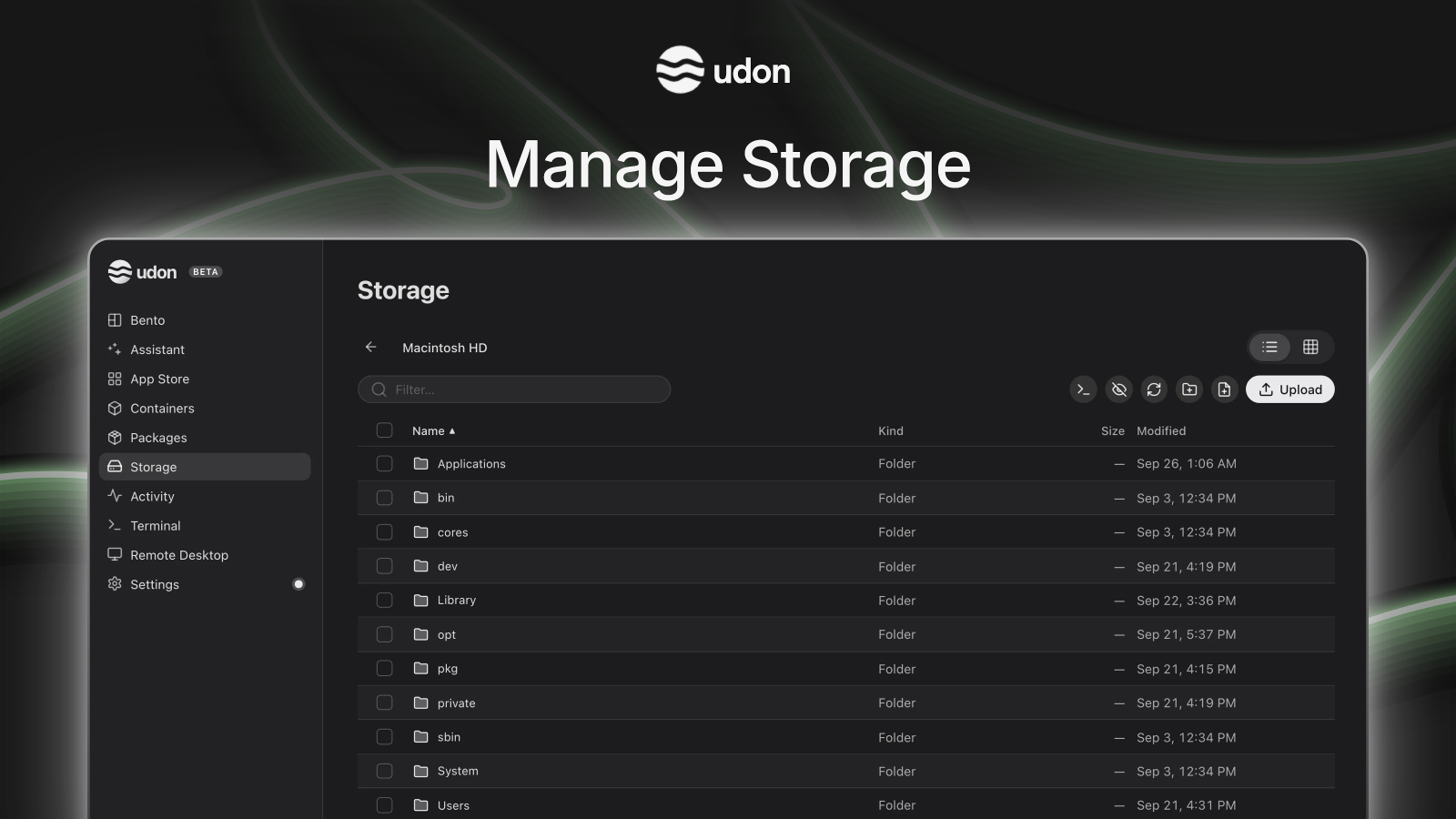
Task: Toggle hidden files eye-slash icon
Action: click(x=1118, y=389)
